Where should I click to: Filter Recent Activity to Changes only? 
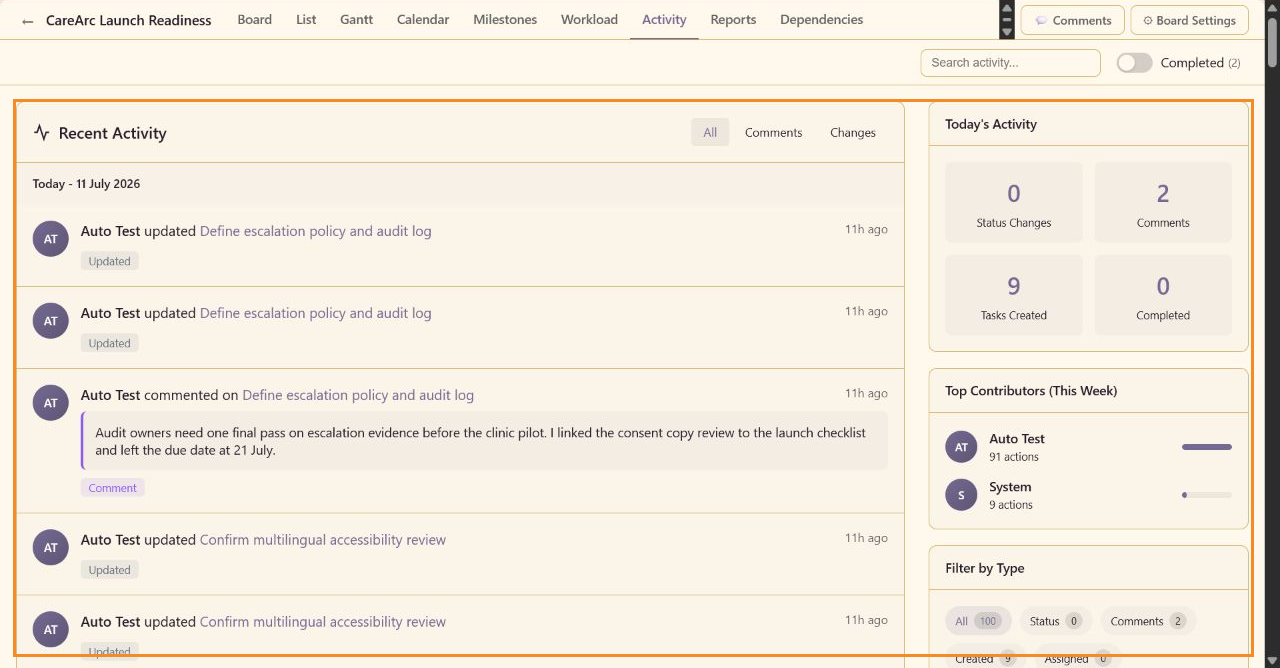tap(852, 132)
